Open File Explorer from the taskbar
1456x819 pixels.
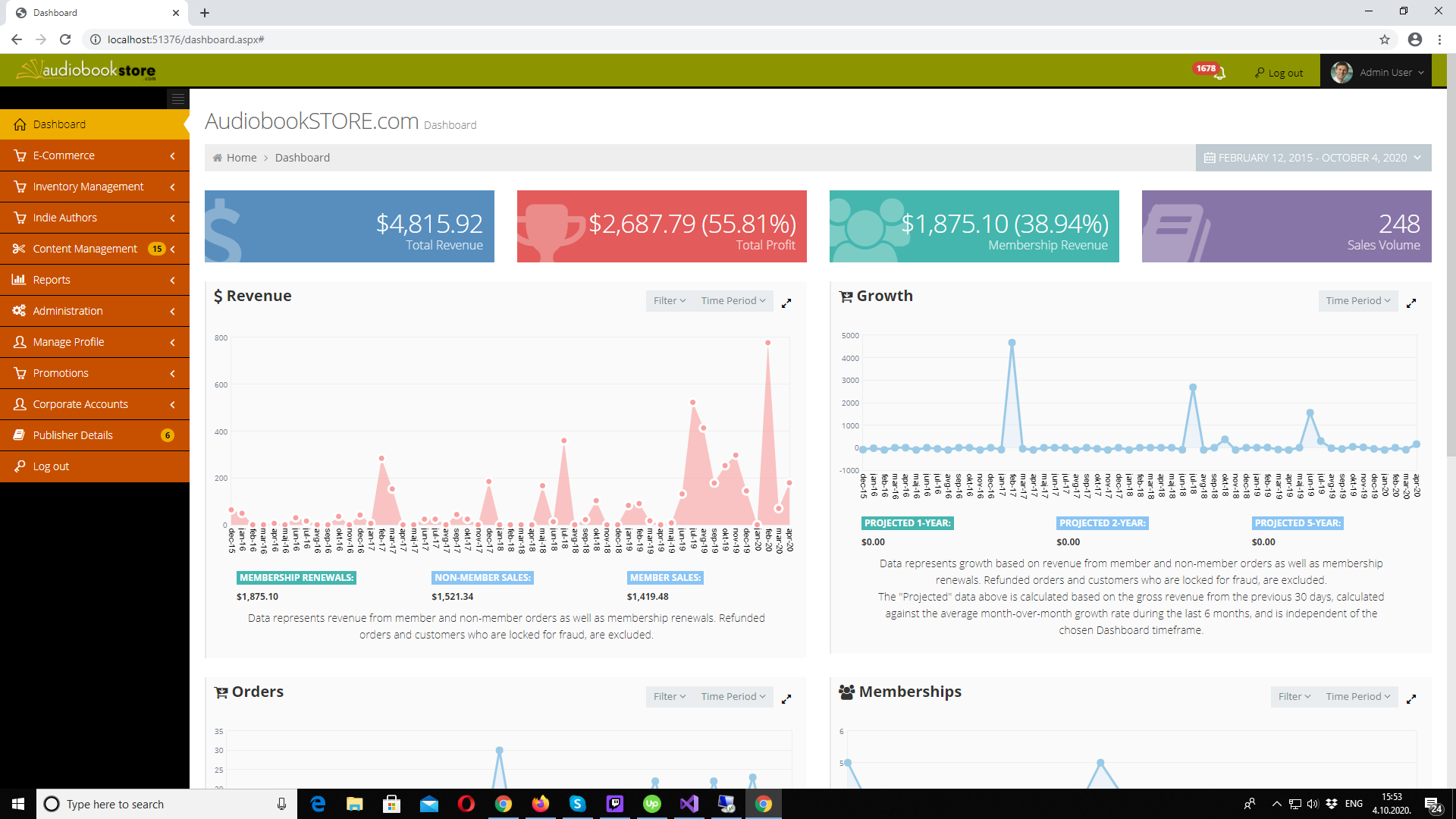pyautogui.click(x=355, y=804)
